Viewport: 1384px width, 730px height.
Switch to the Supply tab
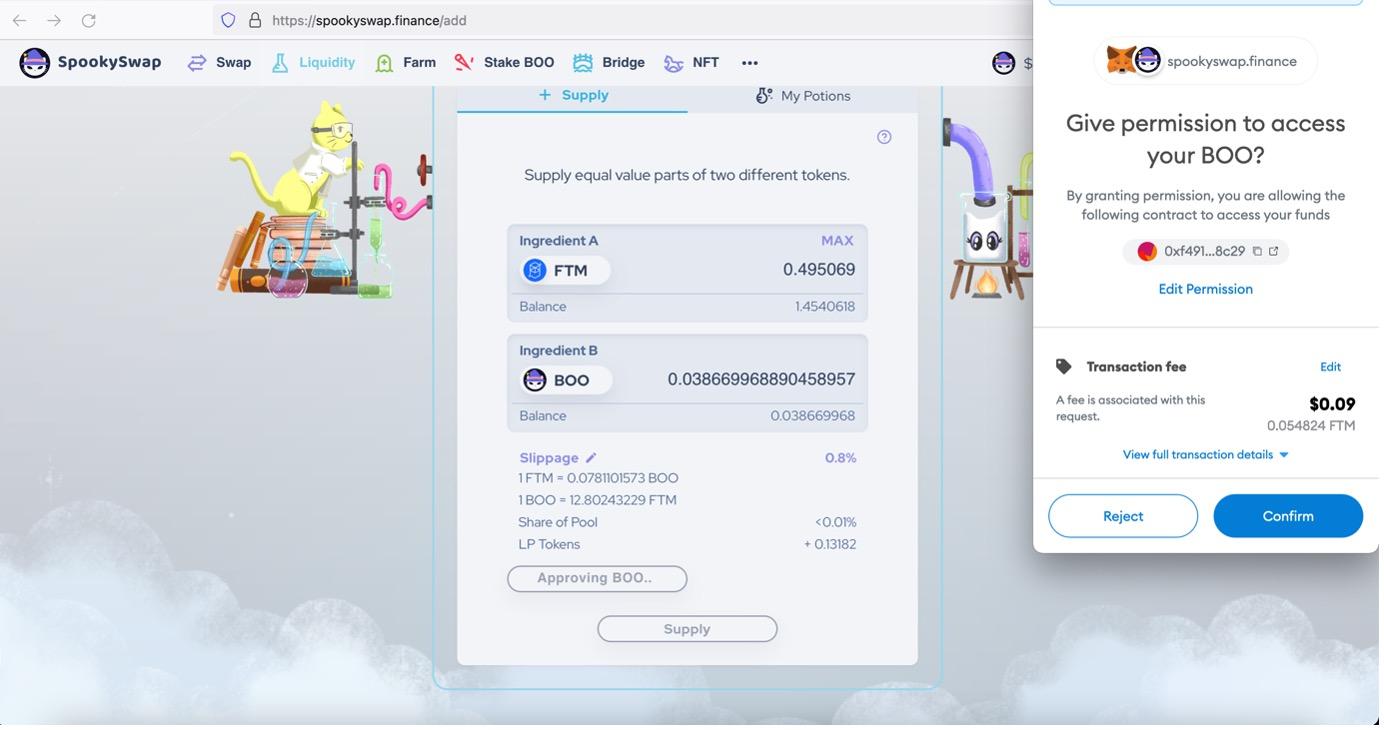(572, 97)
